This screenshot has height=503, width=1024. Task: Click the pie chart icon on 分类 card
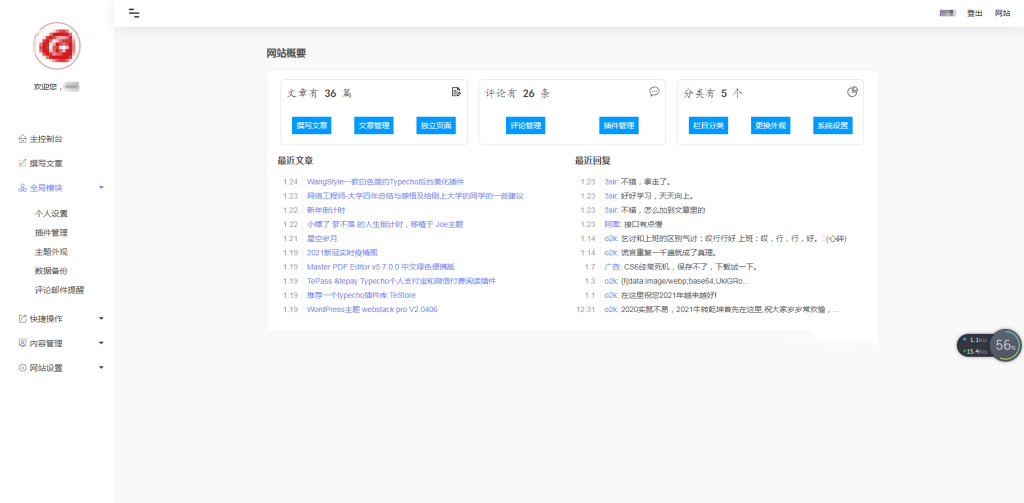(852, 91)
